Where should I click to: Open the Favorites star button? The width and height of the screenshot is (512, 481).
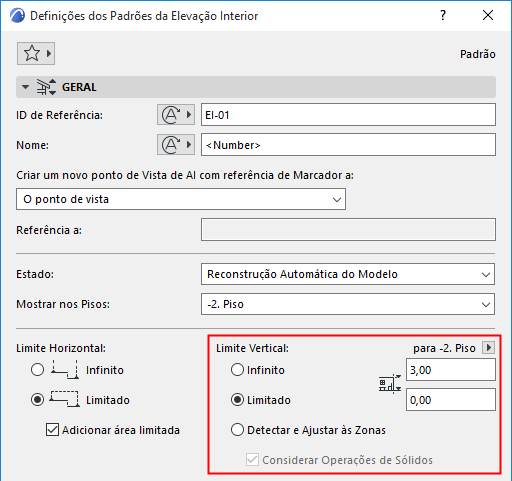click(36, 53)
